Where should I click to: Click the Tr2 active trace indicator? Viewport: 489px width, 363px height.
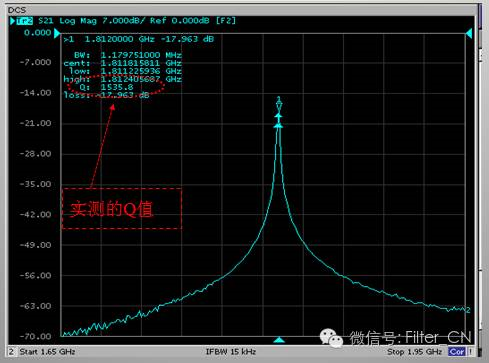click(25, 21)
